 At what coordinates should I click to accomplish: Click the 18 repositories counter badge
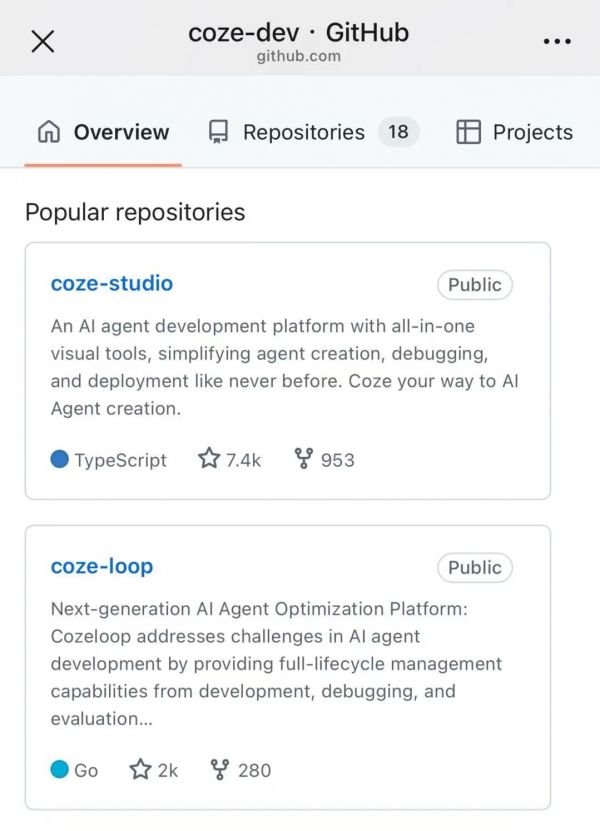398,132
